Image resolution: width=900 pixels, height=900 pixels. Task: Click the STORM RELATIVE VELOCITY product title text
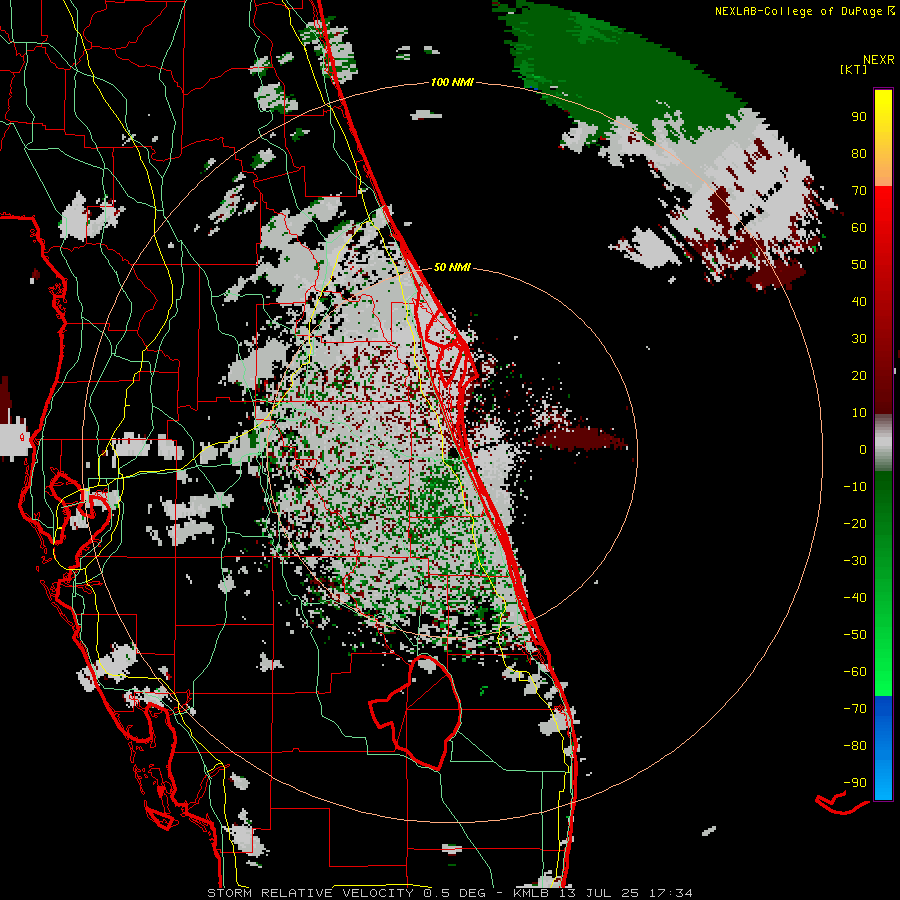[310, 893]
